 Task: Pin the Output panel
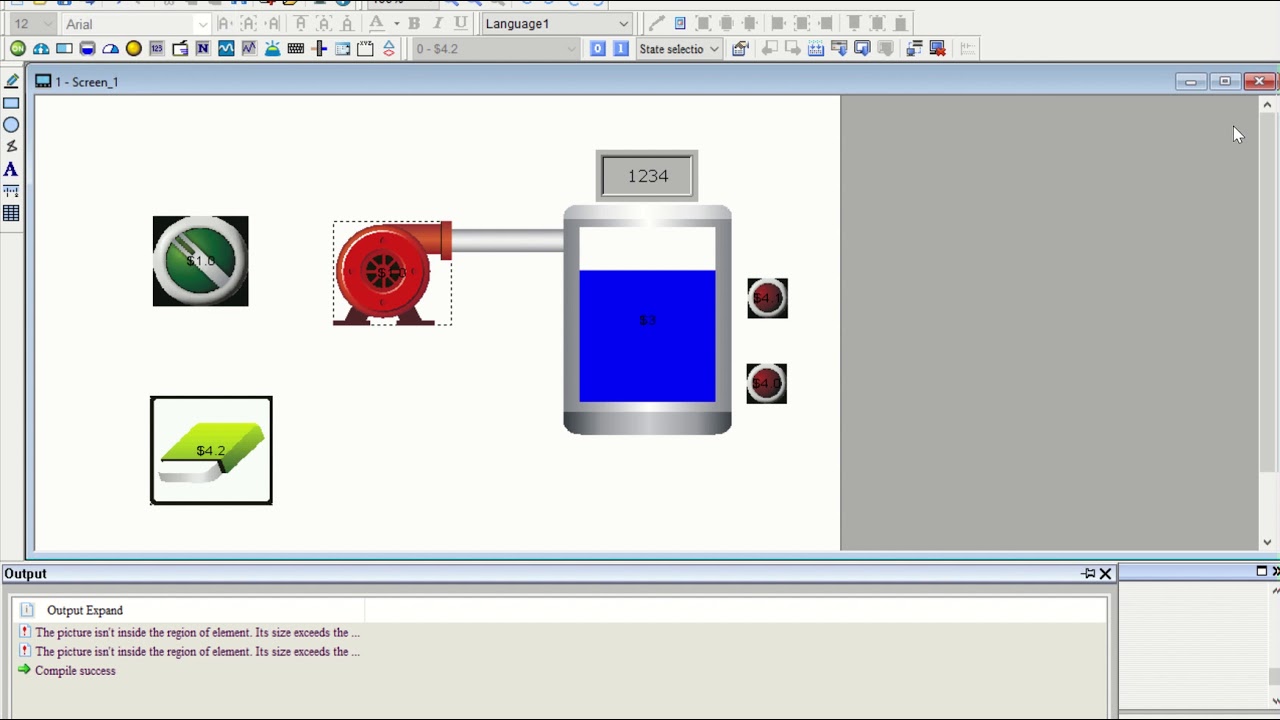1088,573
